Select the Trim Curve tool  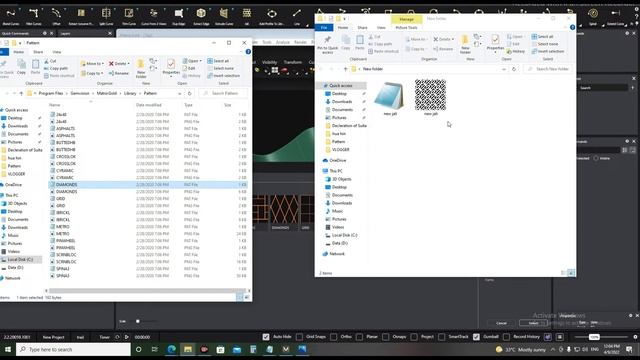(129, 16)
